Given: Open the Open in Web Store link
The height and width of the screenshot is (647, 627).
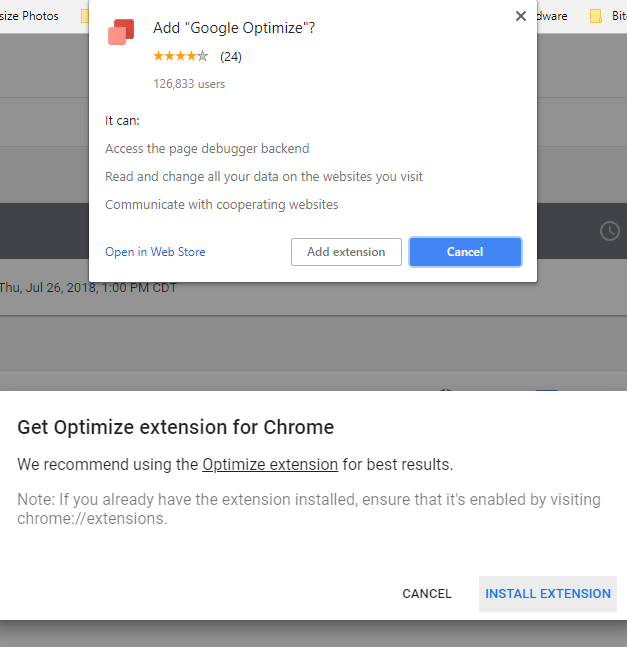Looking at the screenshot, I should [155, 252].
